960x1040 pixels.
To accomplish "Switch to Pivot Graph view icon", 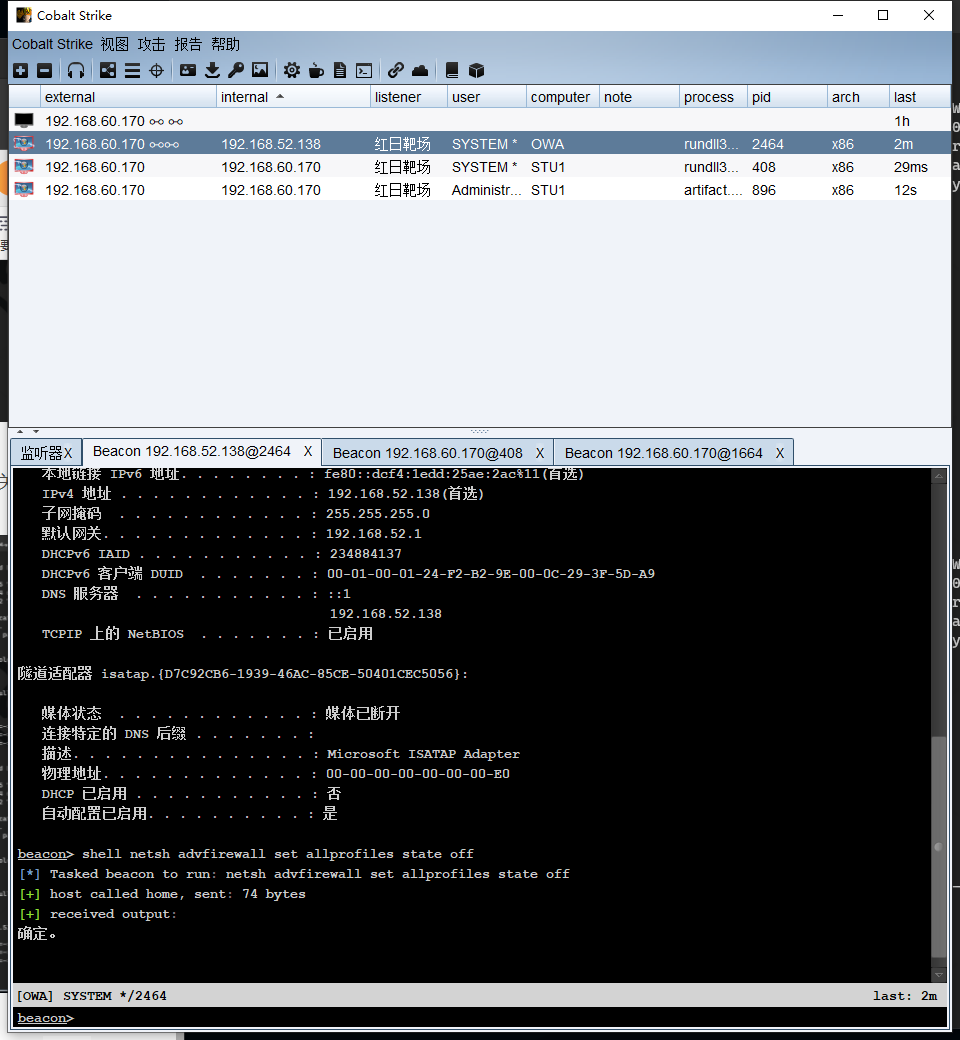I will coord(107,70).
